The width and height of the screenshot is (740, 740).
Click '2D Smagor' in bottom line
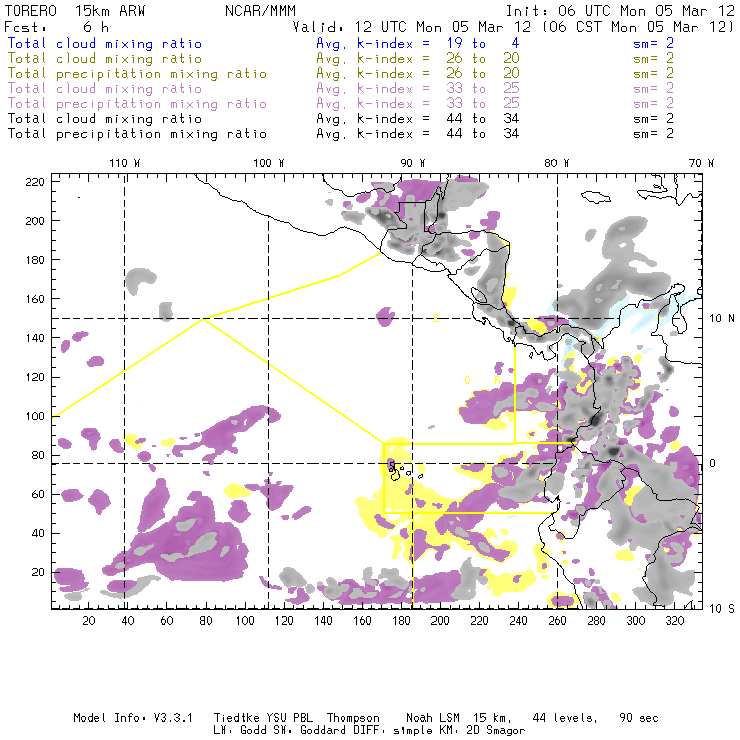coord(496,731)
